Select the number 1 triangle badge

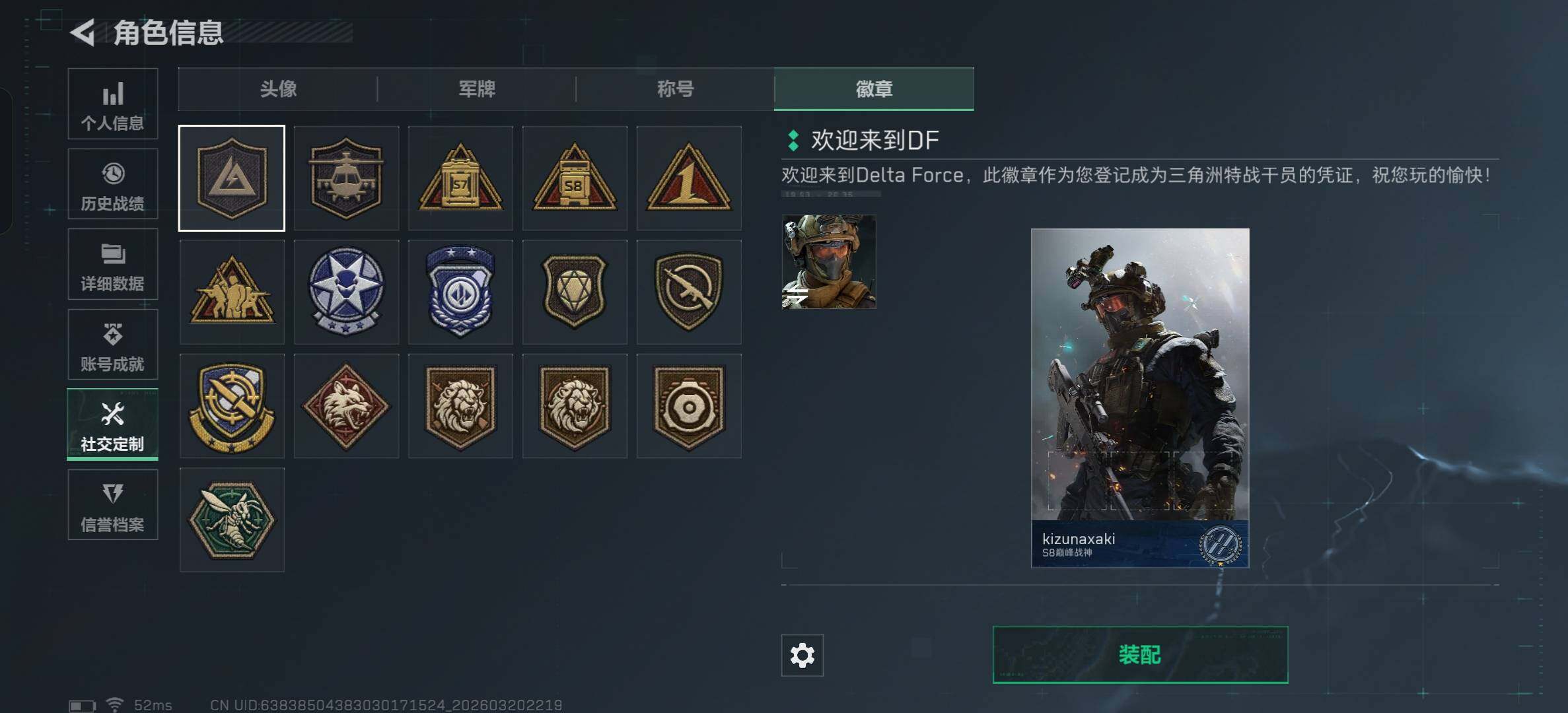coord(689,178)
